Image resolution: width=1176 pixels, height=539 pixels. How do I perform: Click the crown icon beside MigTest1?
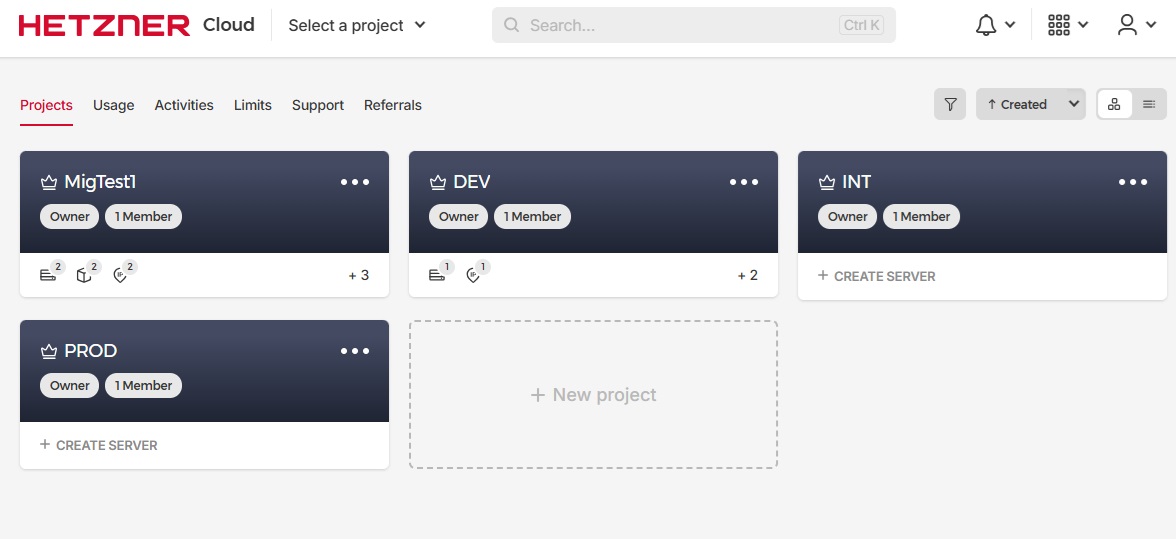coord(49,182)
